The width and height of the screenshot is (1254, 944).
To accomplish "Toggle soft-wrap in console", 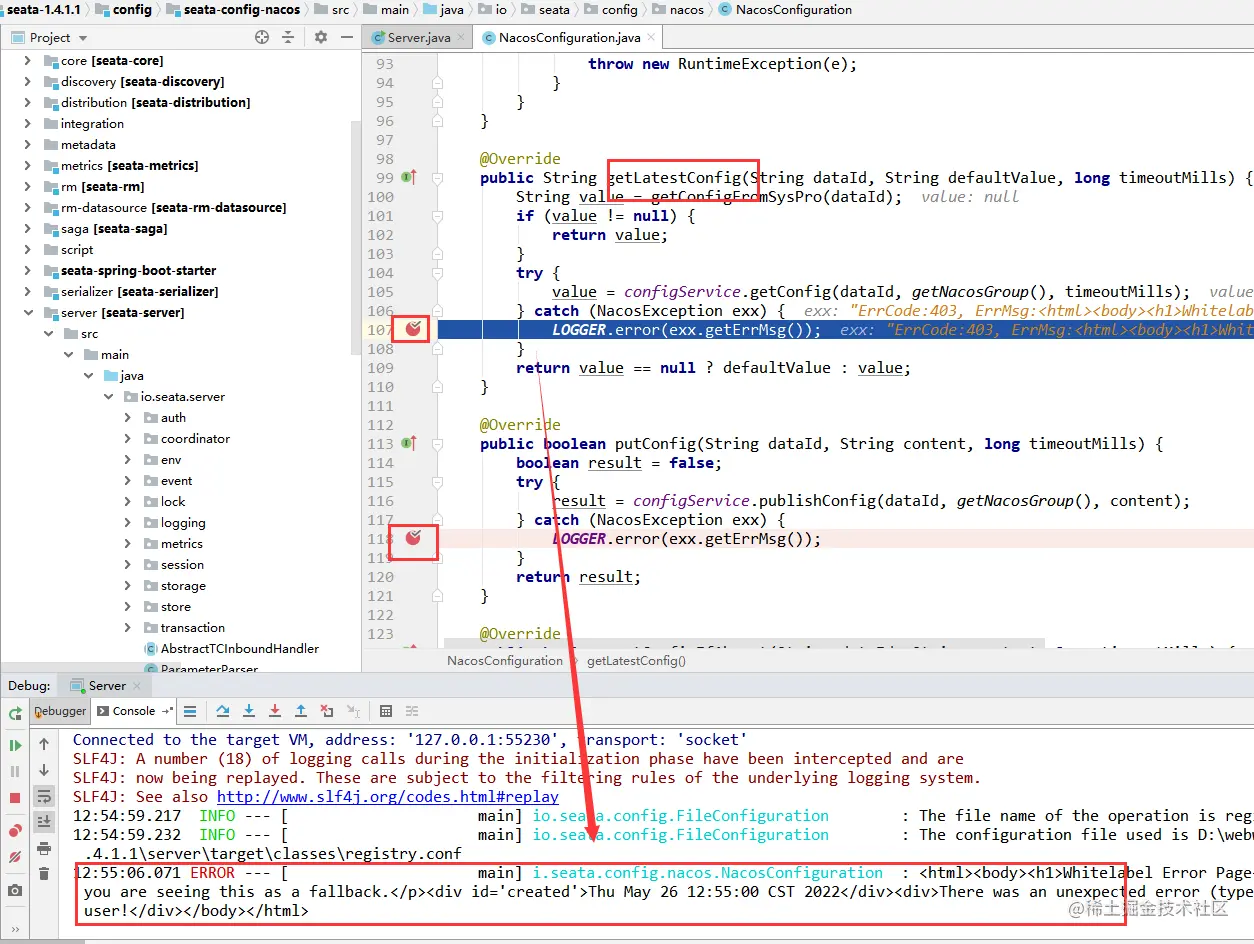I will [x=44, y=796].
